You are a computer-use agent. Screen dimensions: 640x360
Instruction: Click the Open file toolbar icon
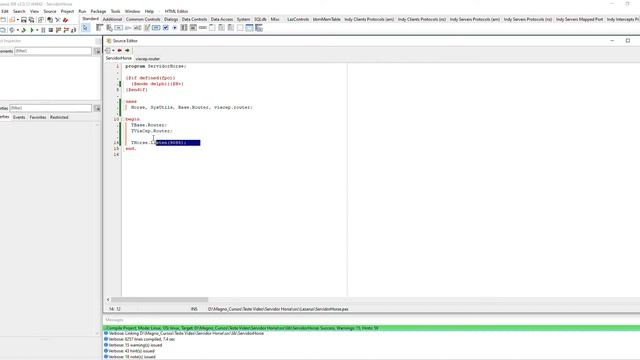(x=12, y=20)
